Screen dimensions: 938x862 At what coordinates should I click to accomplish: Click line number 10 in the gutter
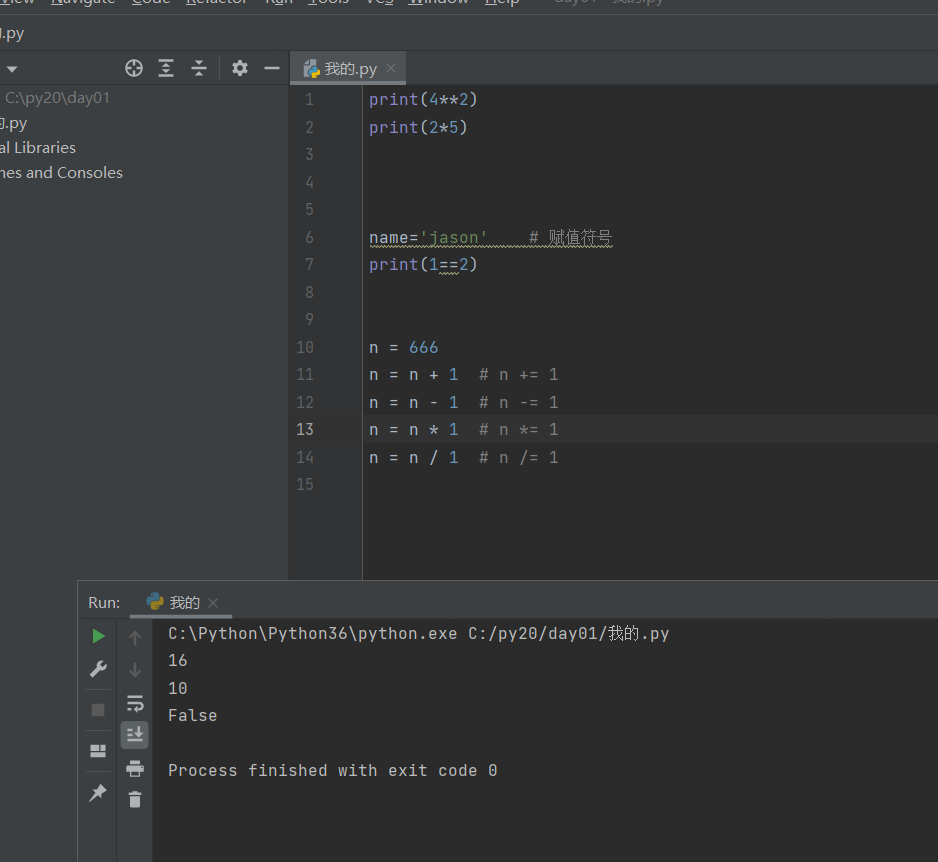[x=305, y=348]
